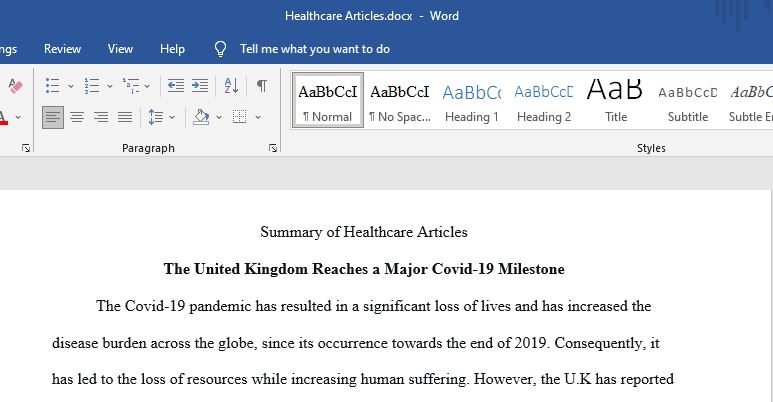Toggle Show/Hide paragraph marks
Screen dimensions: 773x402
click(x=262, y=86)
